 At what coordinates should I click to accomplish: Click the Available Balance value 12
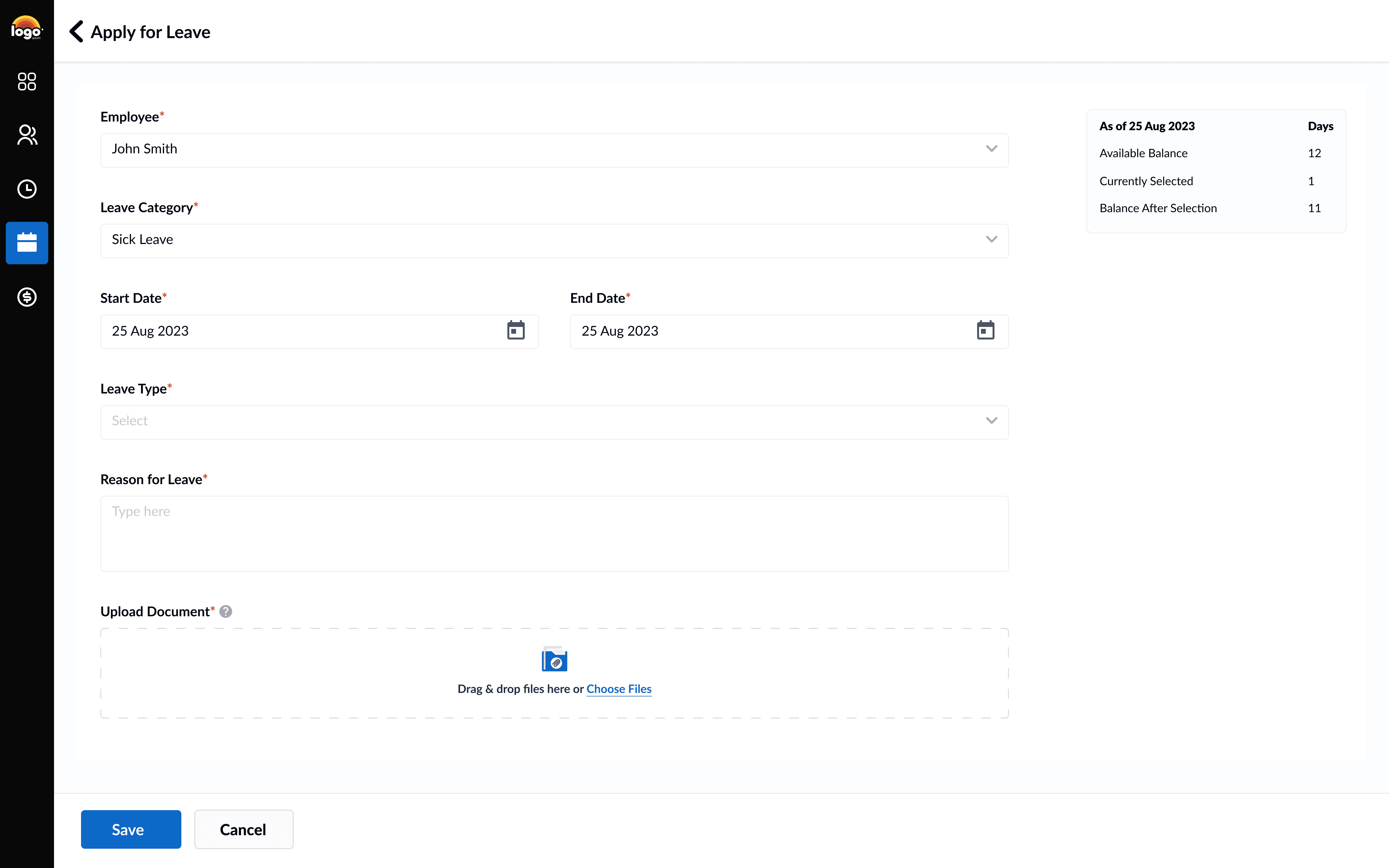[x=1314, y=153]
